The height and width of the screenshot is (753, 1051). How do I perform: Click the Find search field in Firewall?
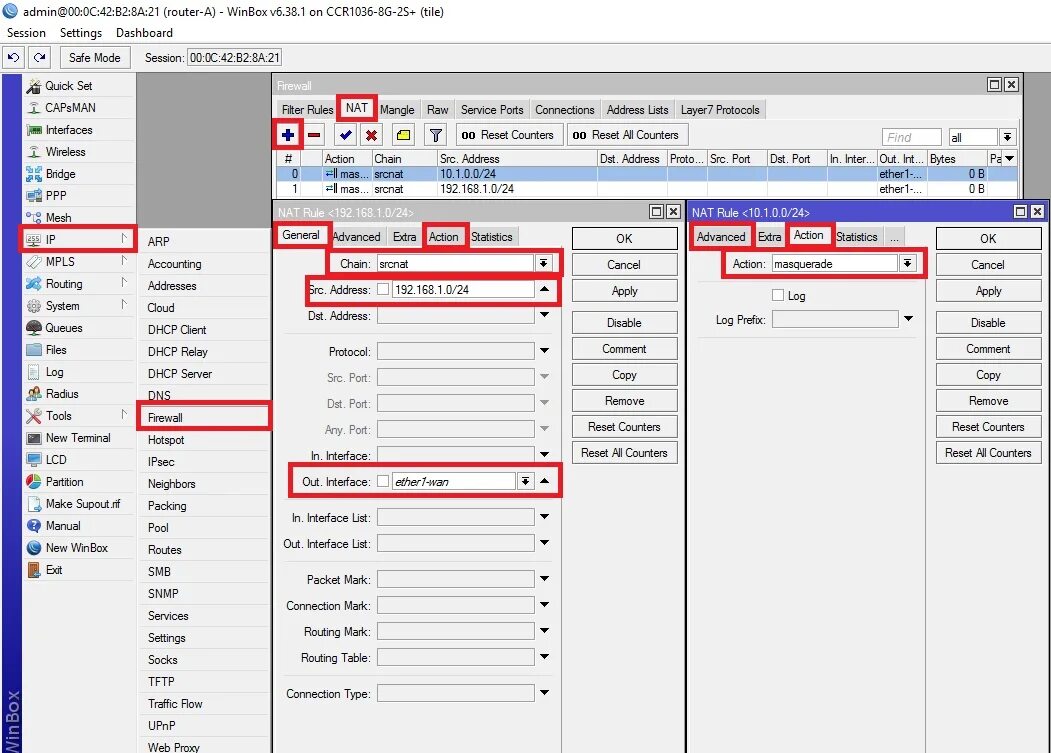point(912,137)
